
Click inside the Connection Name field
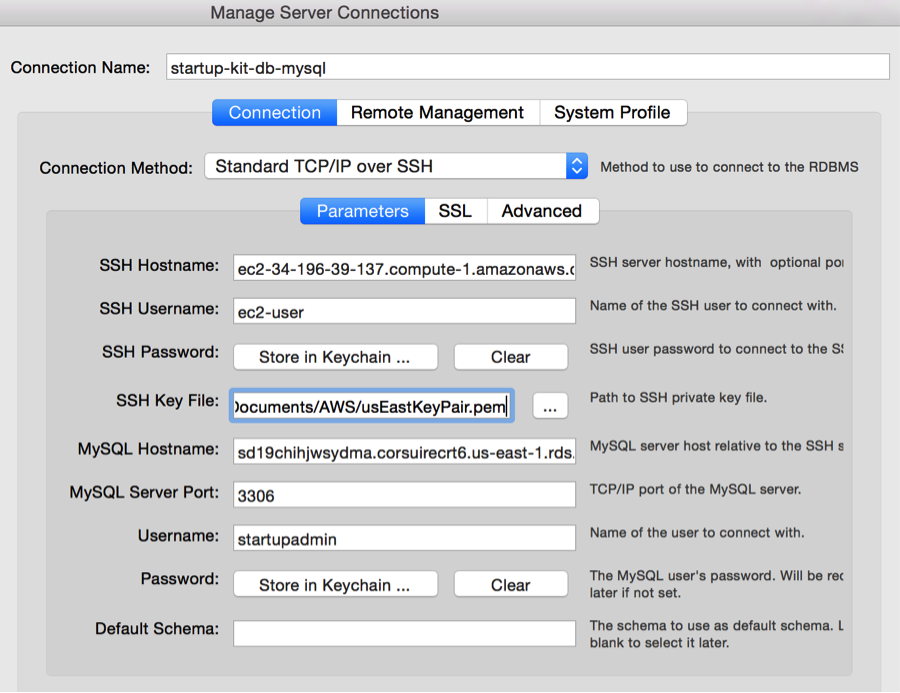pyautogui.click(x=527, y=67)
